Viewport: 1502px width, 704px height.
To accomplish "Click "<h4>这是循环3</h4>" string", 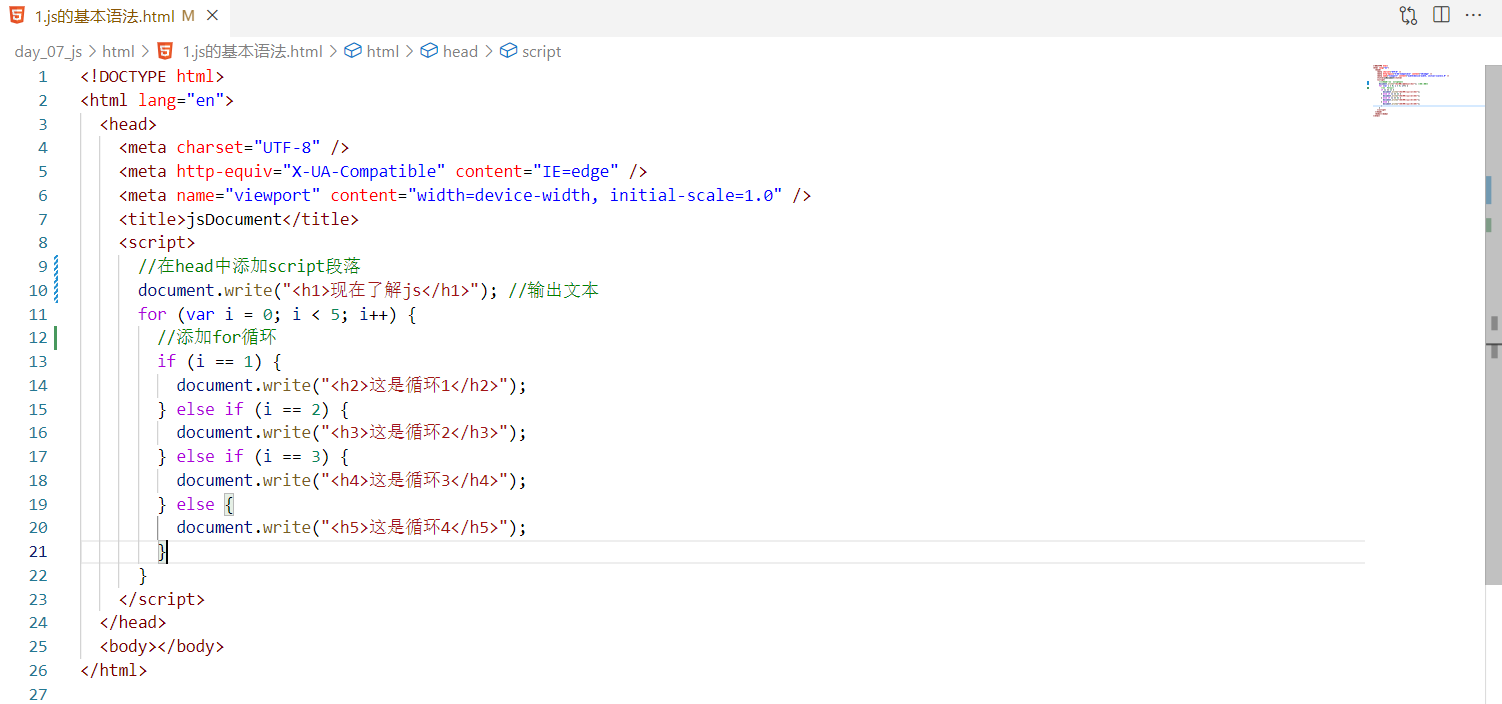I will click(x=413, y=480).
